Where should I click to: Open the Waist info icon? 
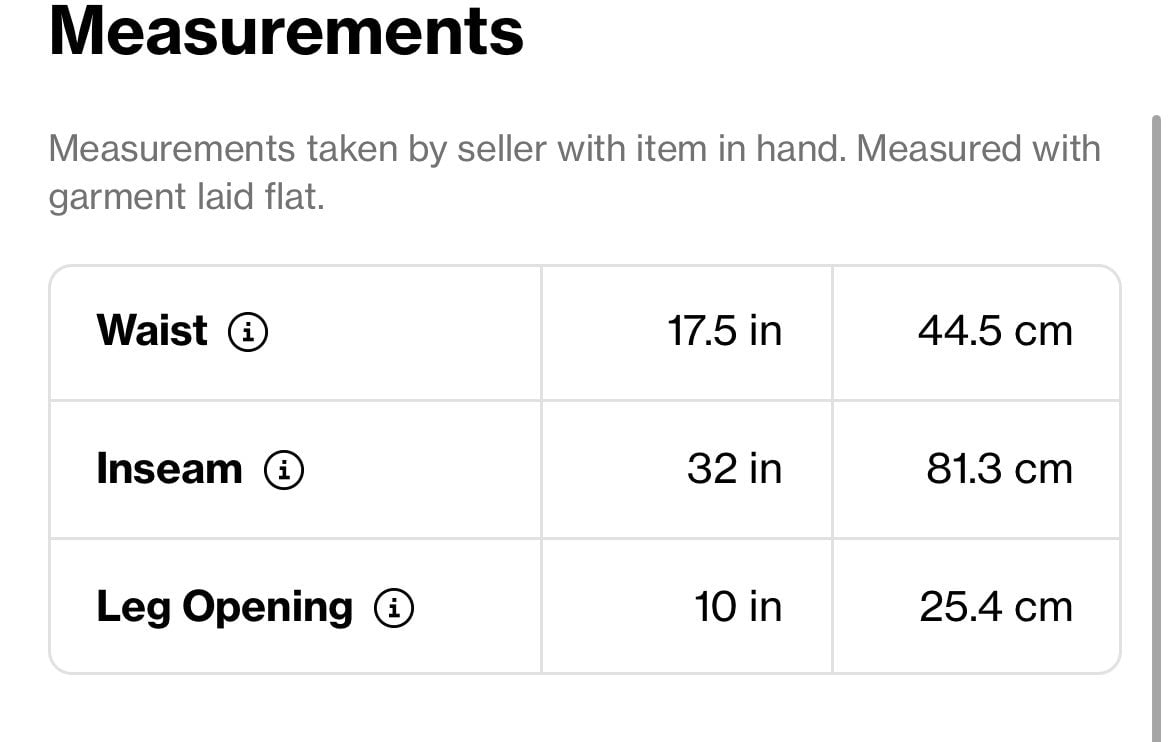point(248,331)
